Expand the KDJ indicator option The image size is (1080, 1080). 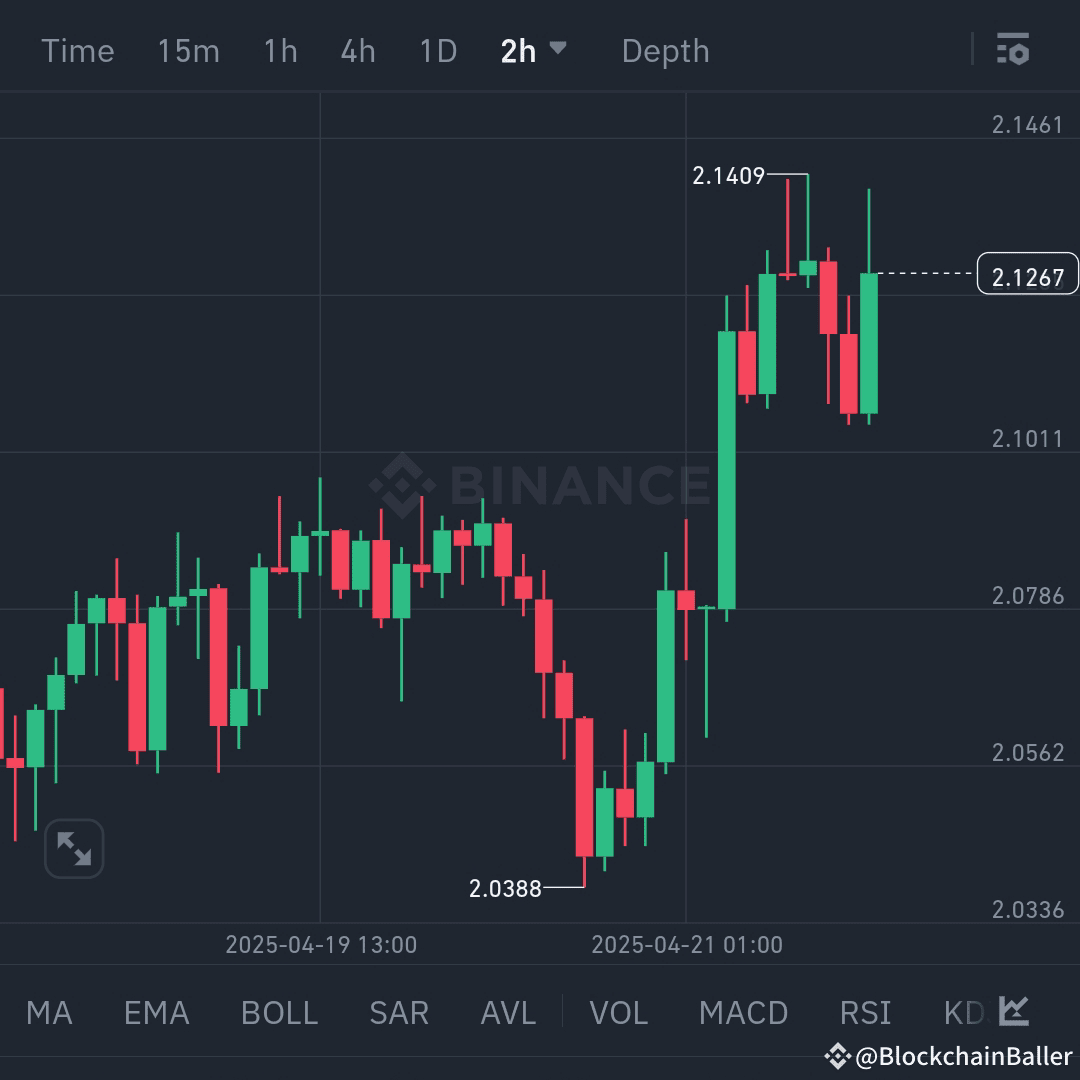[x=965, y=1012]
